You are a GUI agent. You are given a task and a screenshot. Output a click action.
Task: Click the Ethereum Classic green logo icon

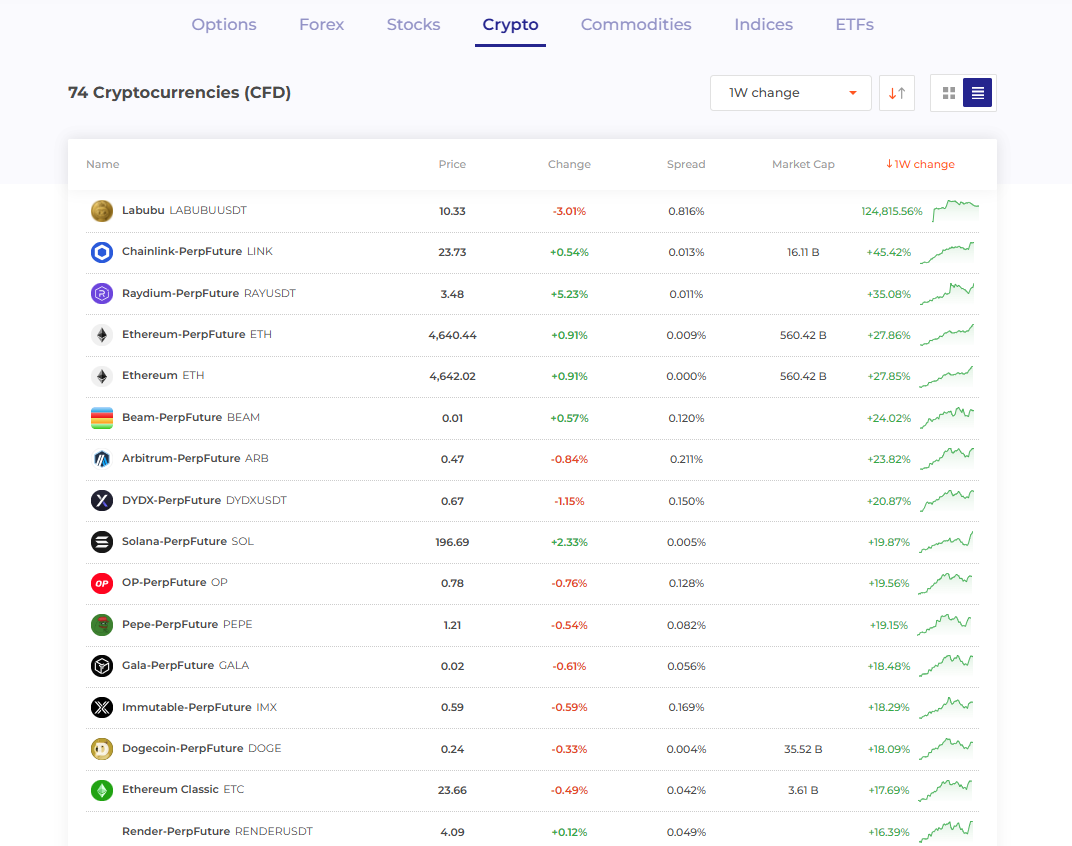tap(101, 790)
